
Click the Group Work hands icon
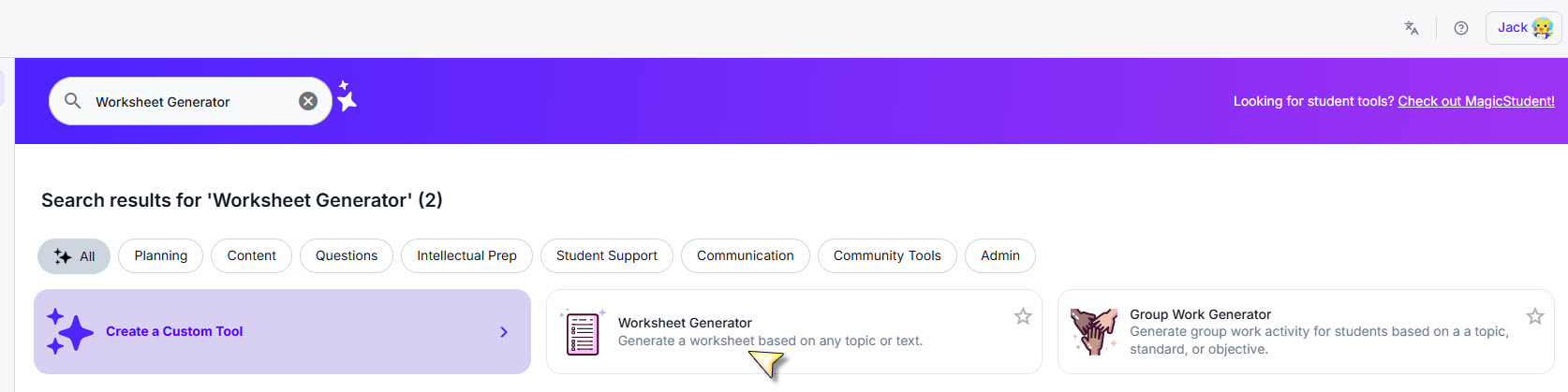point(1093,332)
